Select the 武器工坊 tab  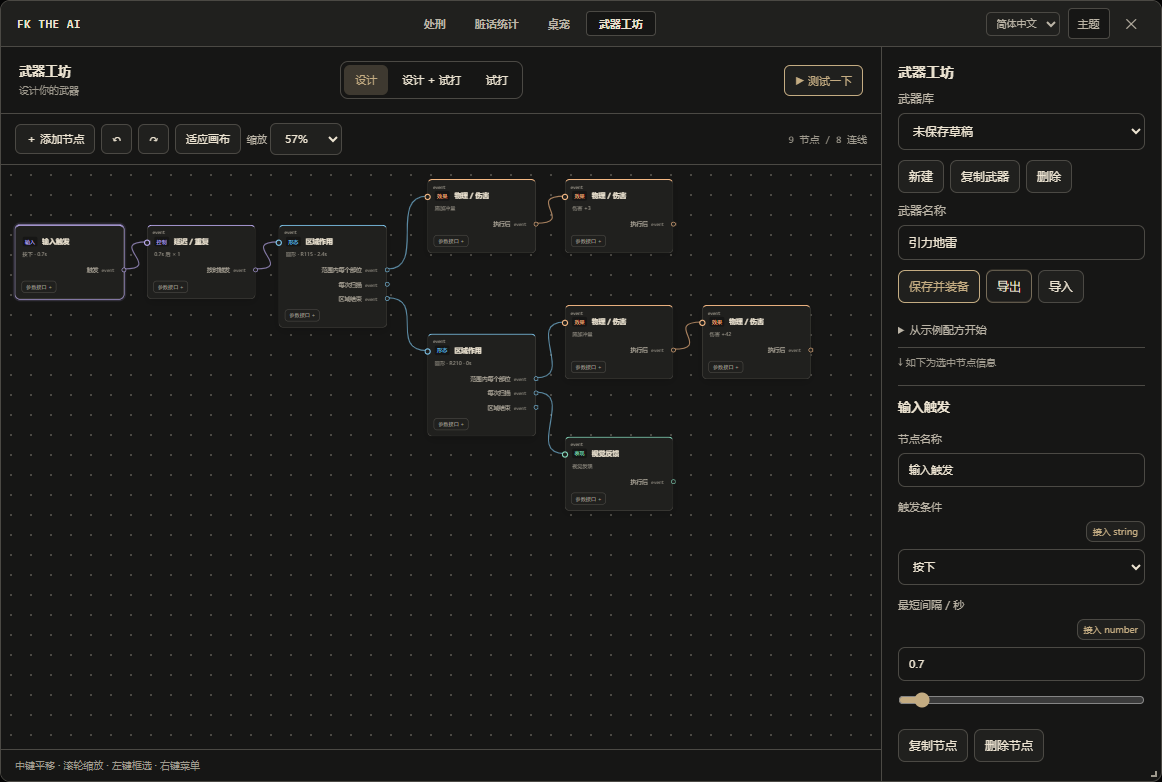(620, 24)
